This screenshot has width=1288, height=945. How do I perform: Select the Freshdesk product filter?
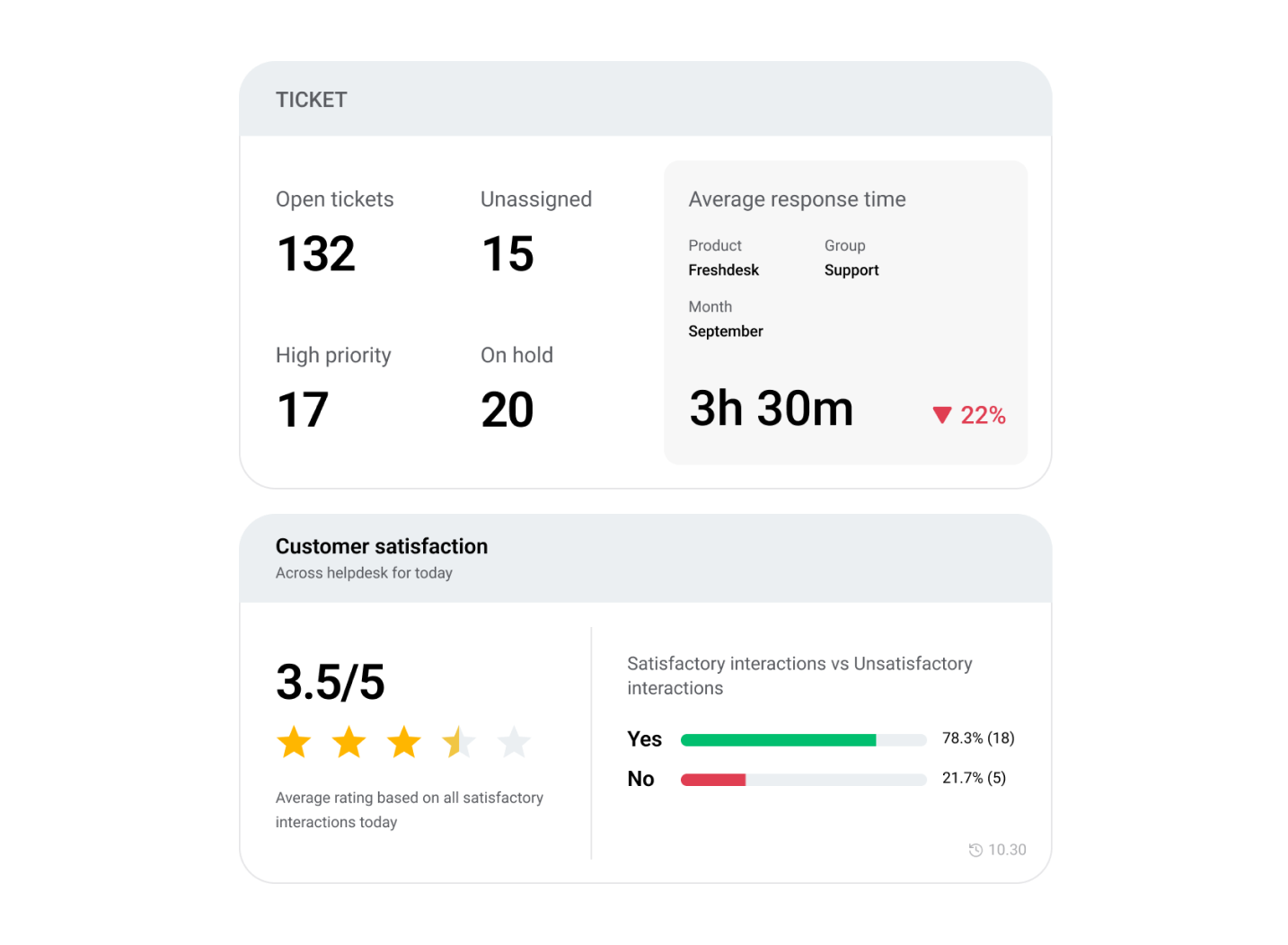coord(723,269)
